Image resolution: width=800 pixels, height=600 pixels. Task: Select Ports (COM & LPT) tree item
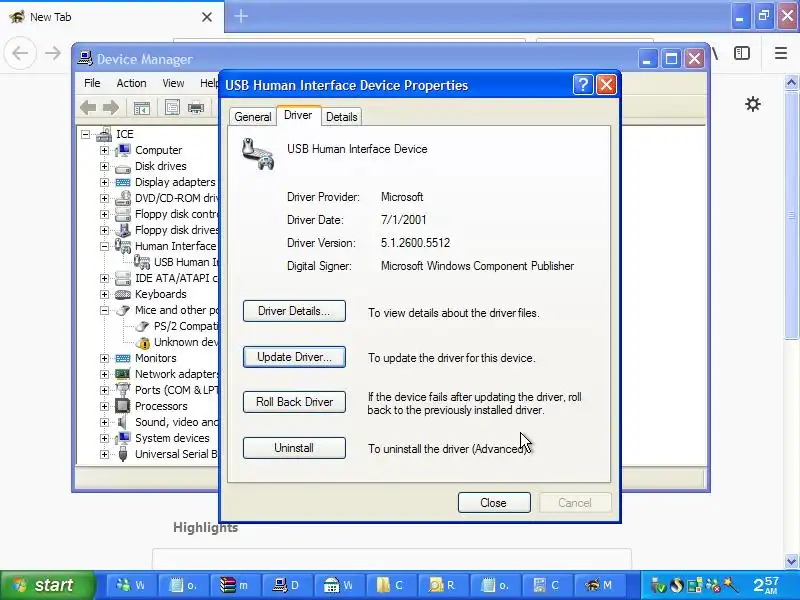pyautogui.click(x=177, y=390)
